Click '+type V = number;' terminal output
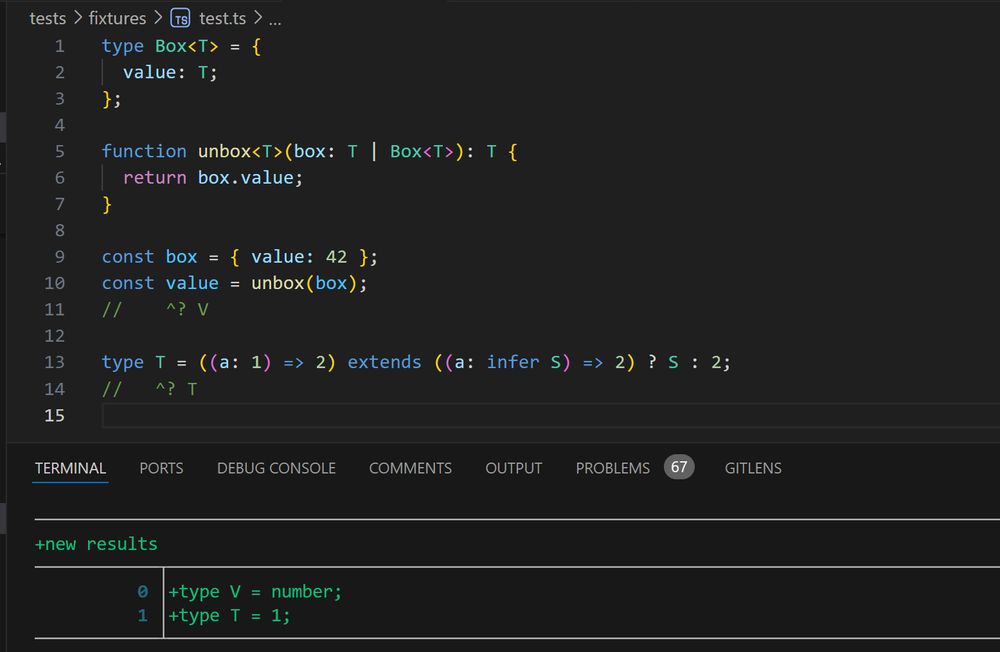 click(x=255, y=592)
